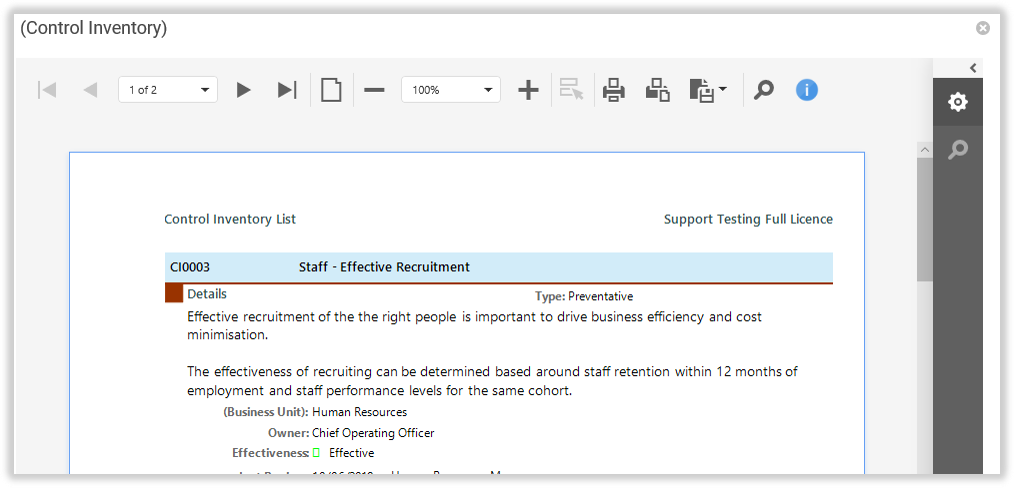Click the green Effectiveness indicator box
Viewport: 1014px width, 488px height.
click(x=316, y=453)
